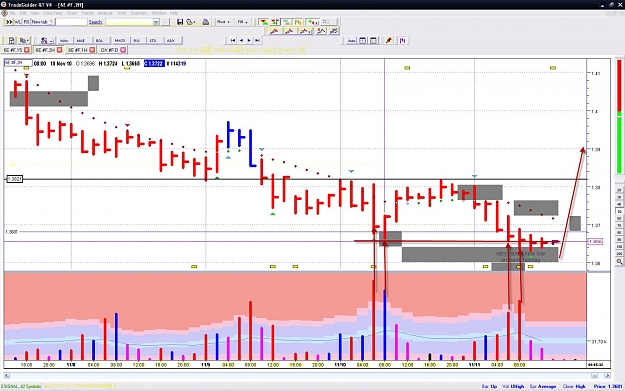Viewport: 625px width, 391px height.
Task: Open the Help menu
Action: click(x=174, y=13)
